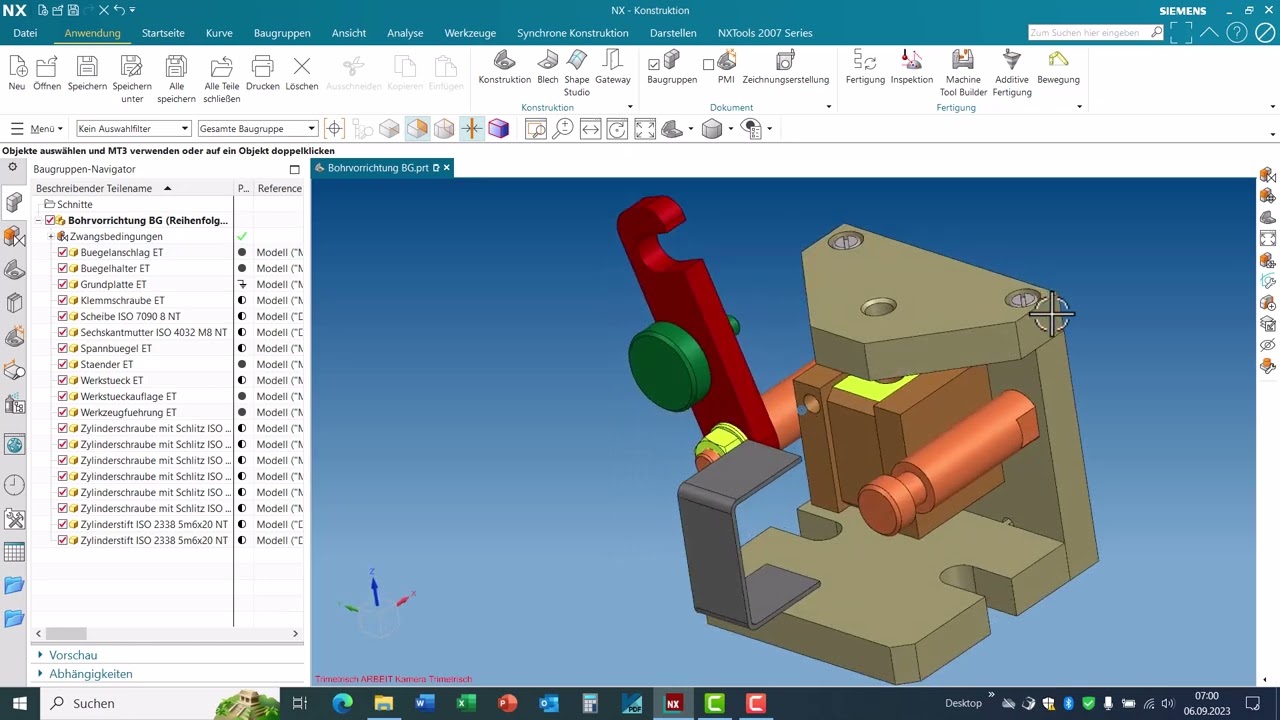
Task: Open Microsoft Edge from taskbar
Action: [x=342, y=703]
